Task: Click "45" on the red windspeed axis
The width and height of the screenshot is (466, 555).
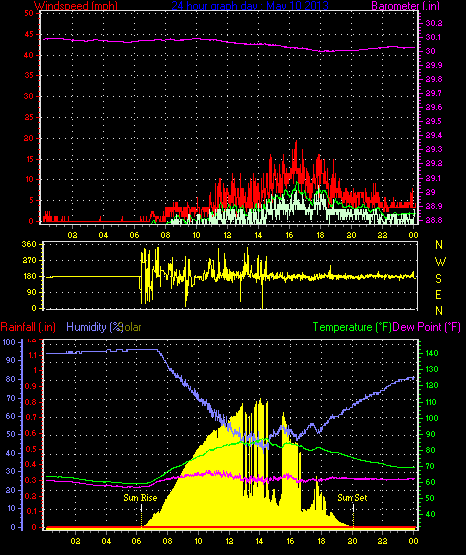Action: (29, 34)
